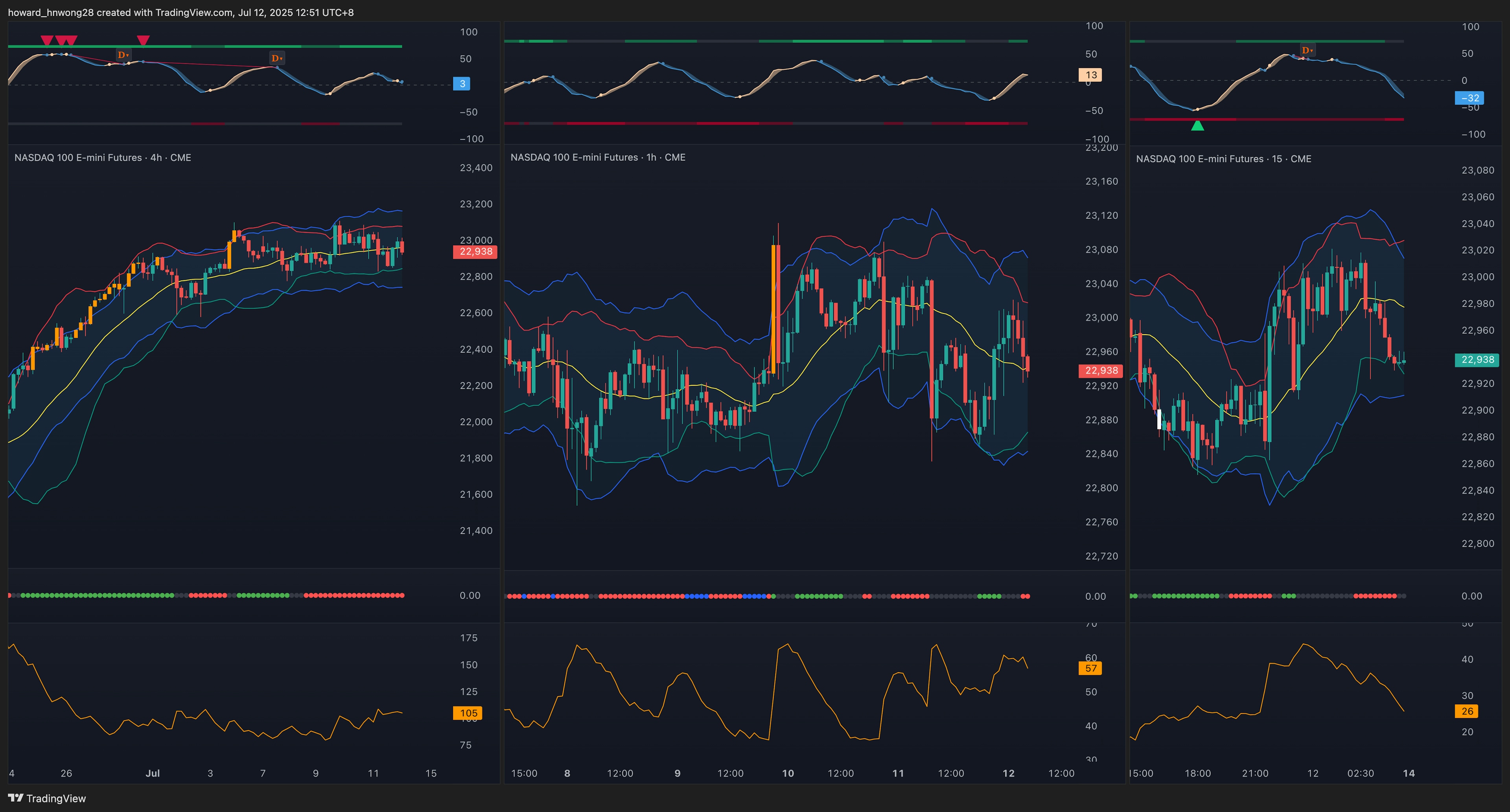Click the 21:00 label on the 15-minute time axis
Image resolution: width=1510 pixels, height=812 pixels.
[x=1255, y=773]
